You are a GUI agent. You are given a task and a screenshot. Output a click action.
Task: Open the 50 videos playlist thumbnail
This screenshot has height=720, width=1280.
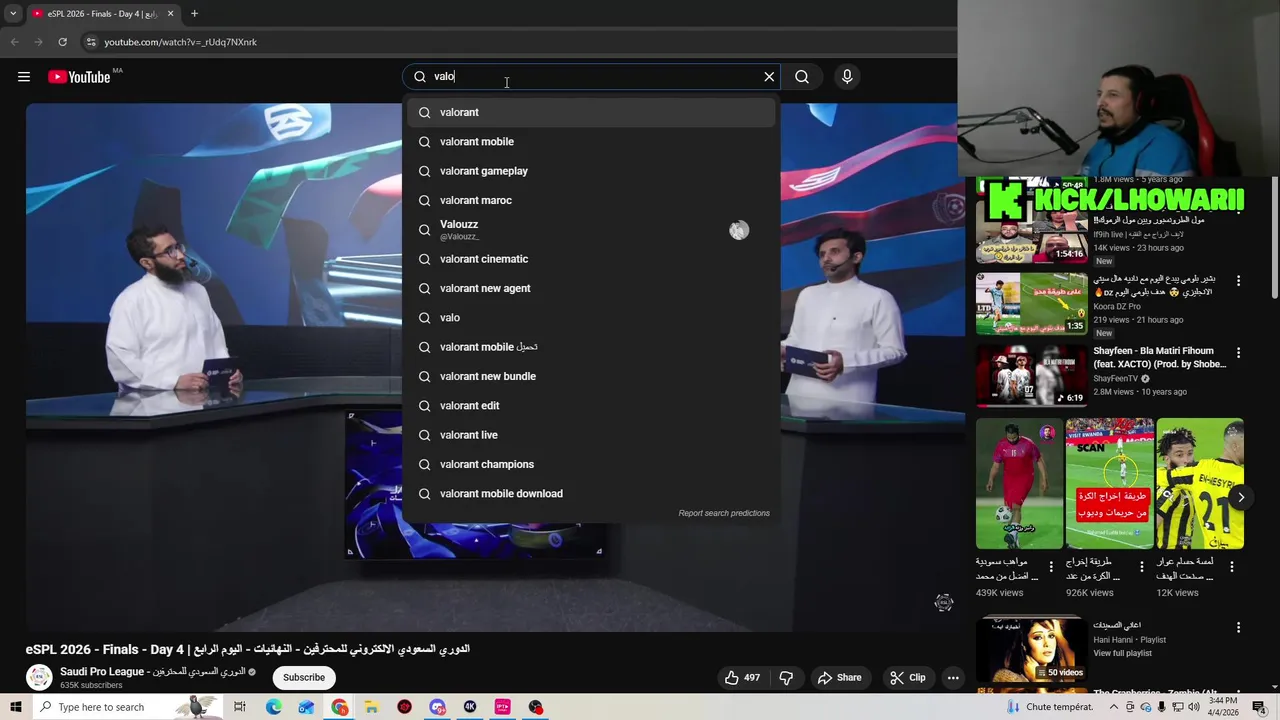click(x=1031, y=650)
